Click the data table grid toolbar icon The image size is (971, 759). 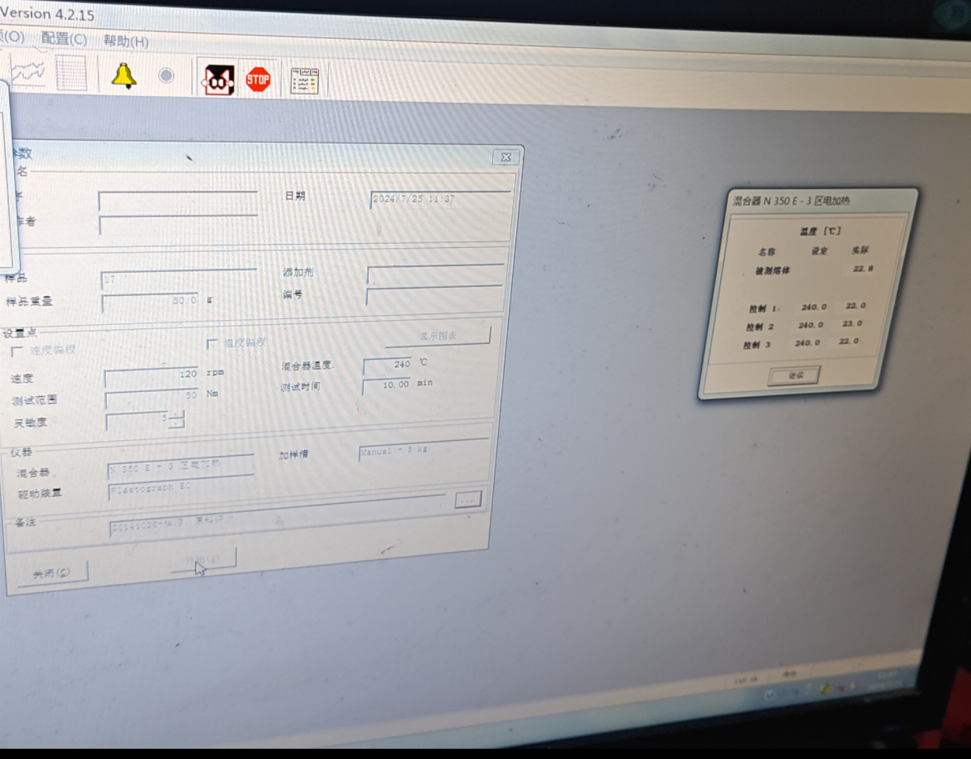click(71, 73)
